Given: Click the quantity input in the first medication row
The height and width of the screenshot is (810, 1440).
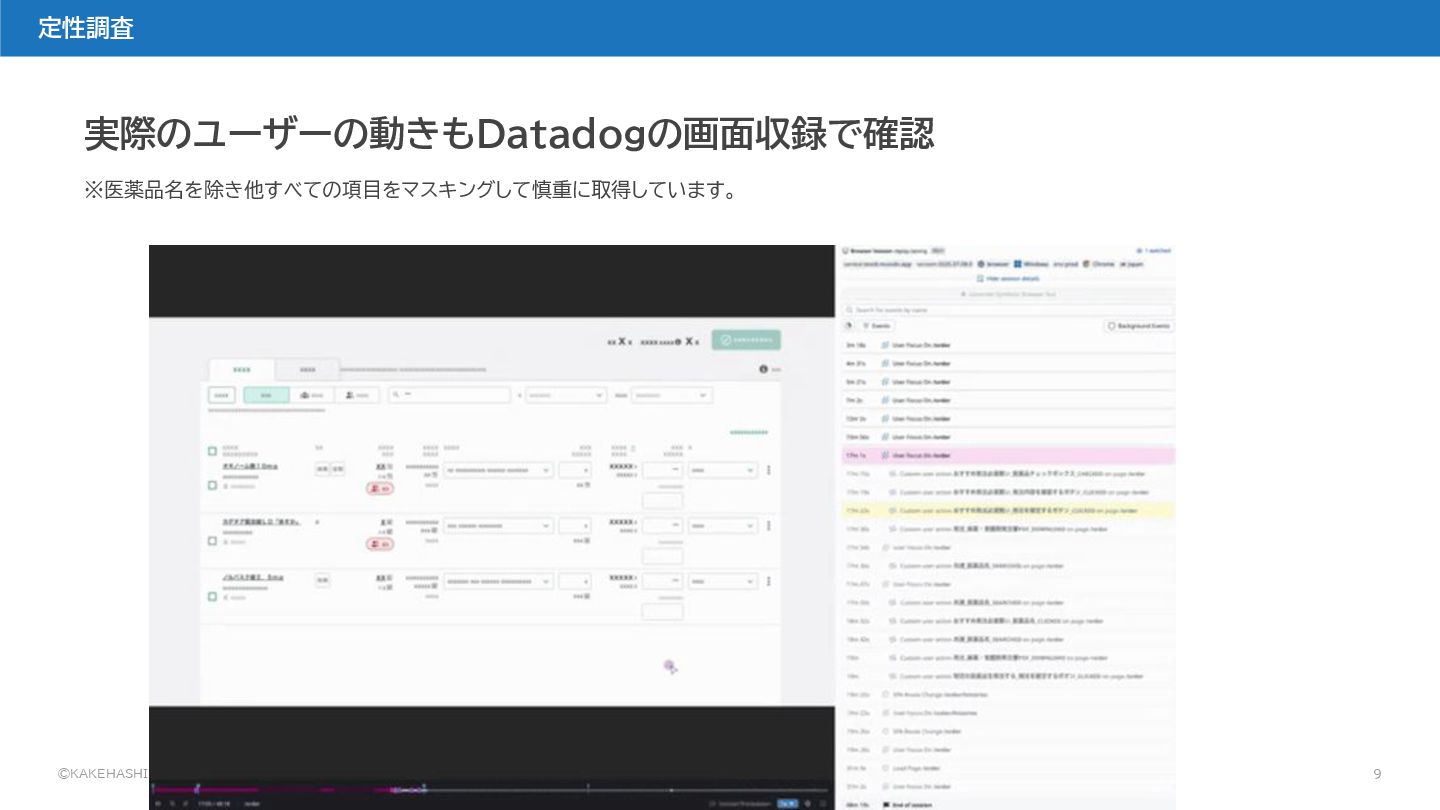Looking at the screenshot, I should click(x=662, y=470).
